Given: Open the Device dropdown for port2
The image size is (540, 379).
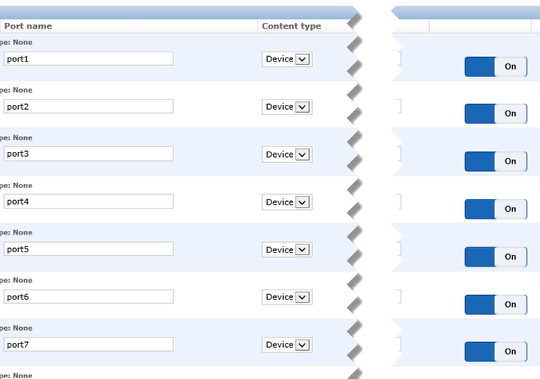Looking at the screenshot, I should pos(287,107).
